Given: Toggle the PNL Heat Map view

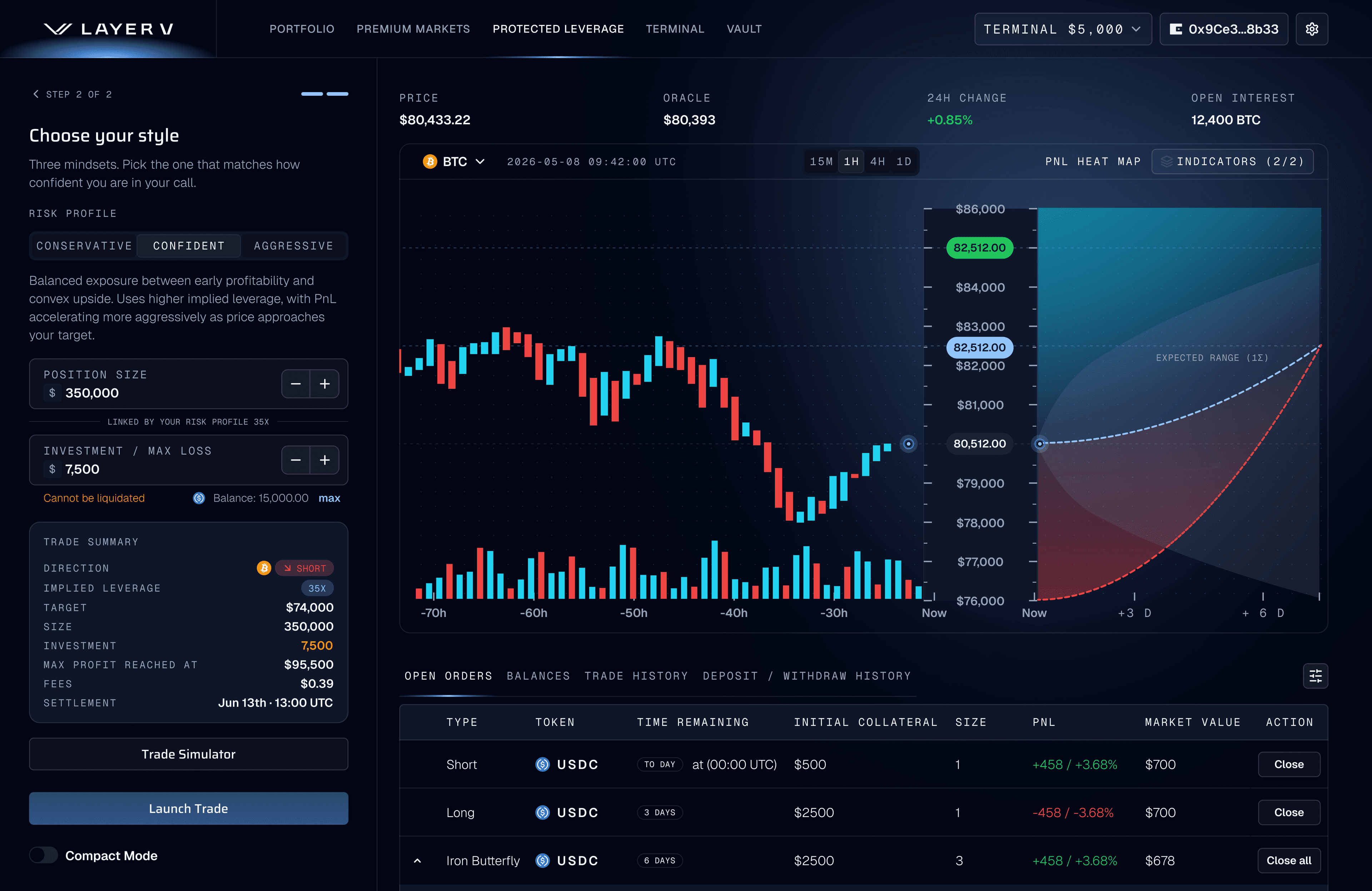Looking at the screenshot, I should tap(1093, 161).
